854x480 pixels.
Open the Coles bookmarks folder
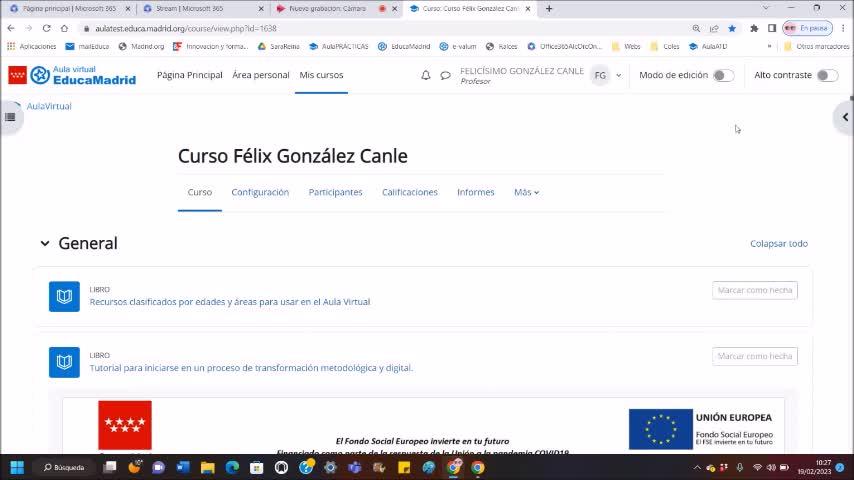[x=664, y=47]
